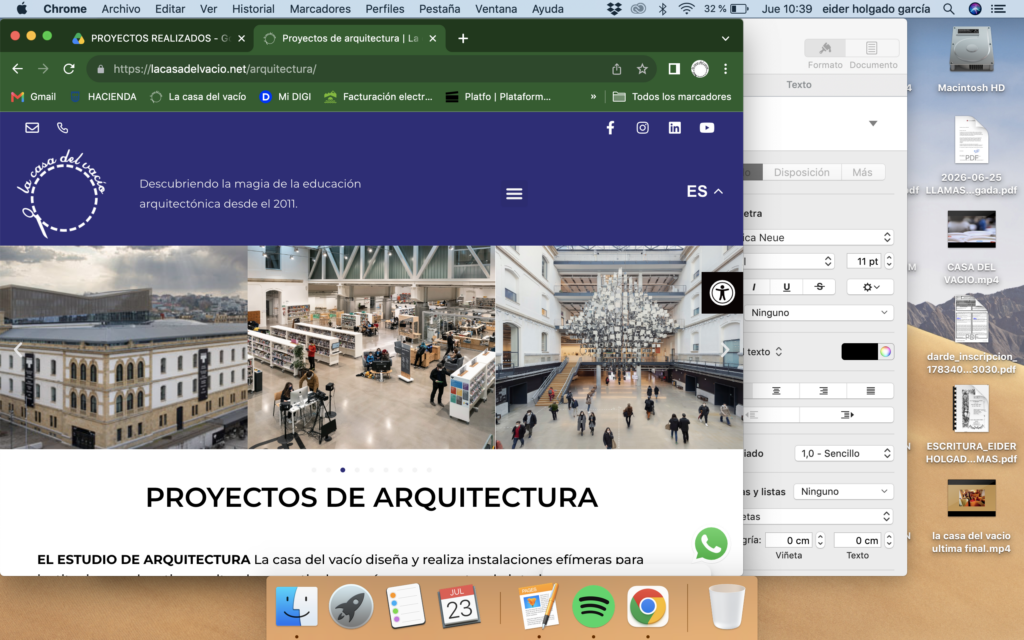
Task: Open the Instagram icon link
Action: (643, 128)
